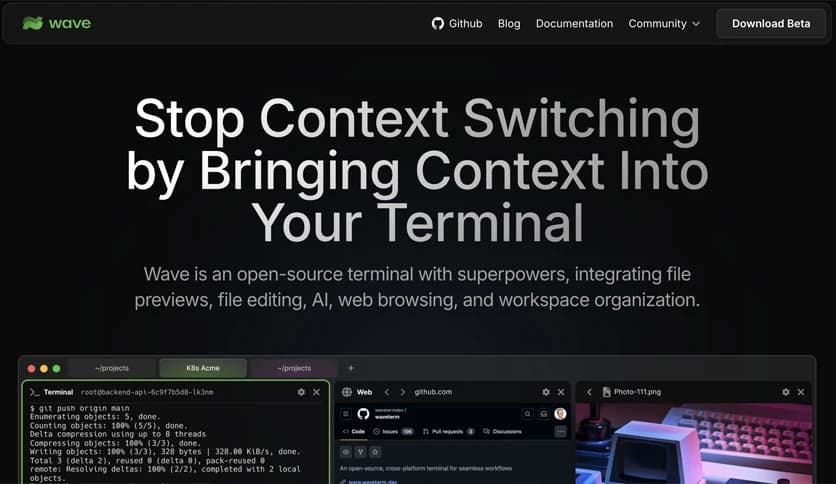
Task: Expand the Community dropdown menu
Action: click(664, 23)
